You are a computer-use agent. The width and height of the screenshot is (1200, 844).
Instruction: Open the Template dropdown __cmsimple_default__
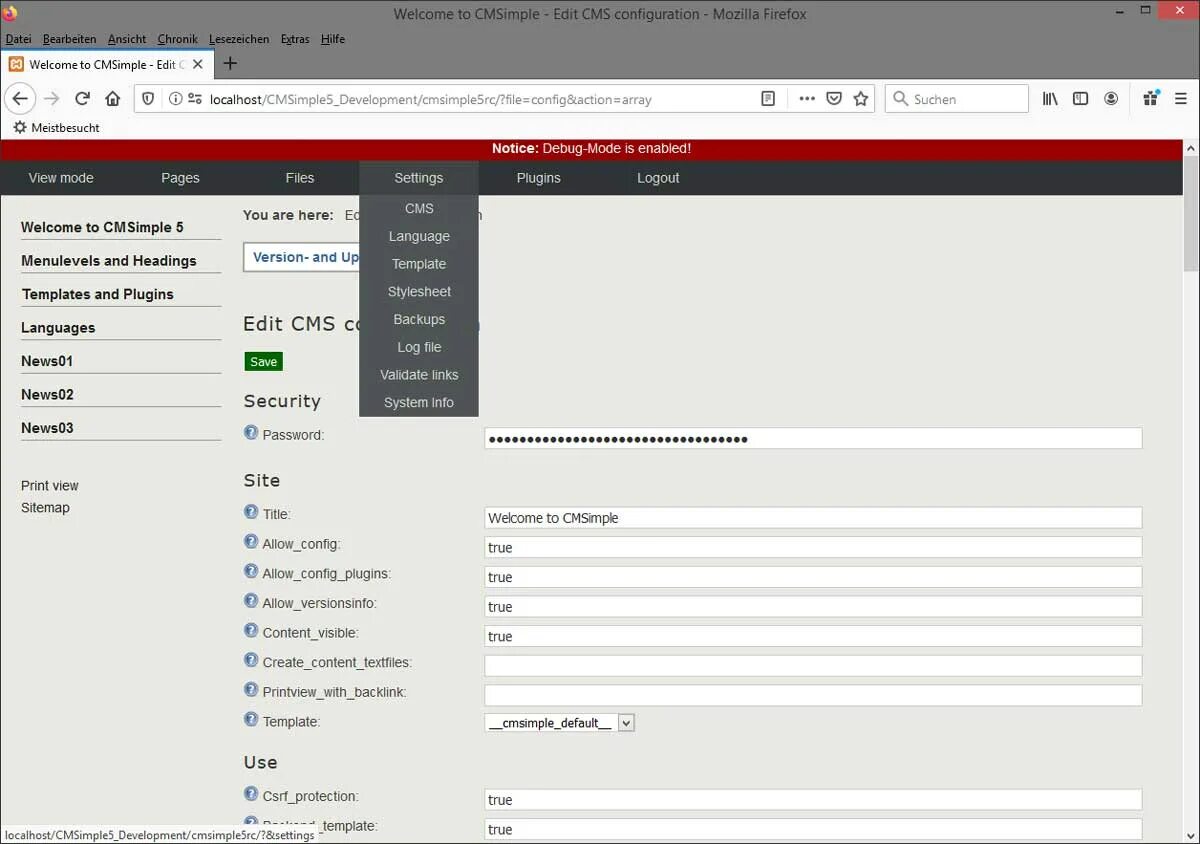[x=559, y=722]
